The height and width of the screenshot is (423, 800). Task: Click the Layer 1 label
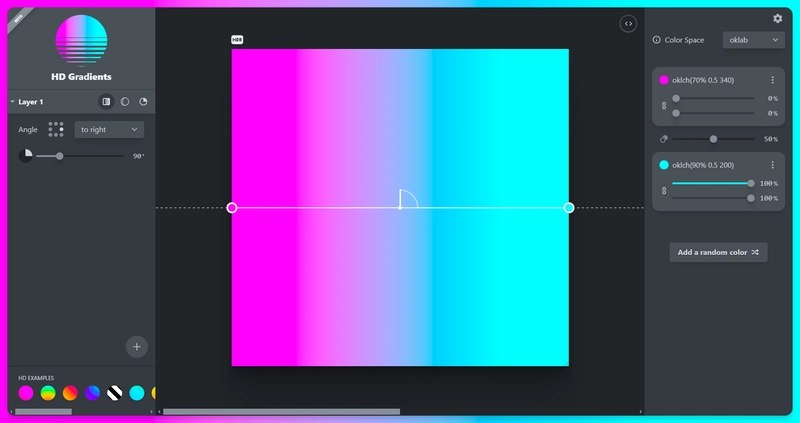[31, 102]
